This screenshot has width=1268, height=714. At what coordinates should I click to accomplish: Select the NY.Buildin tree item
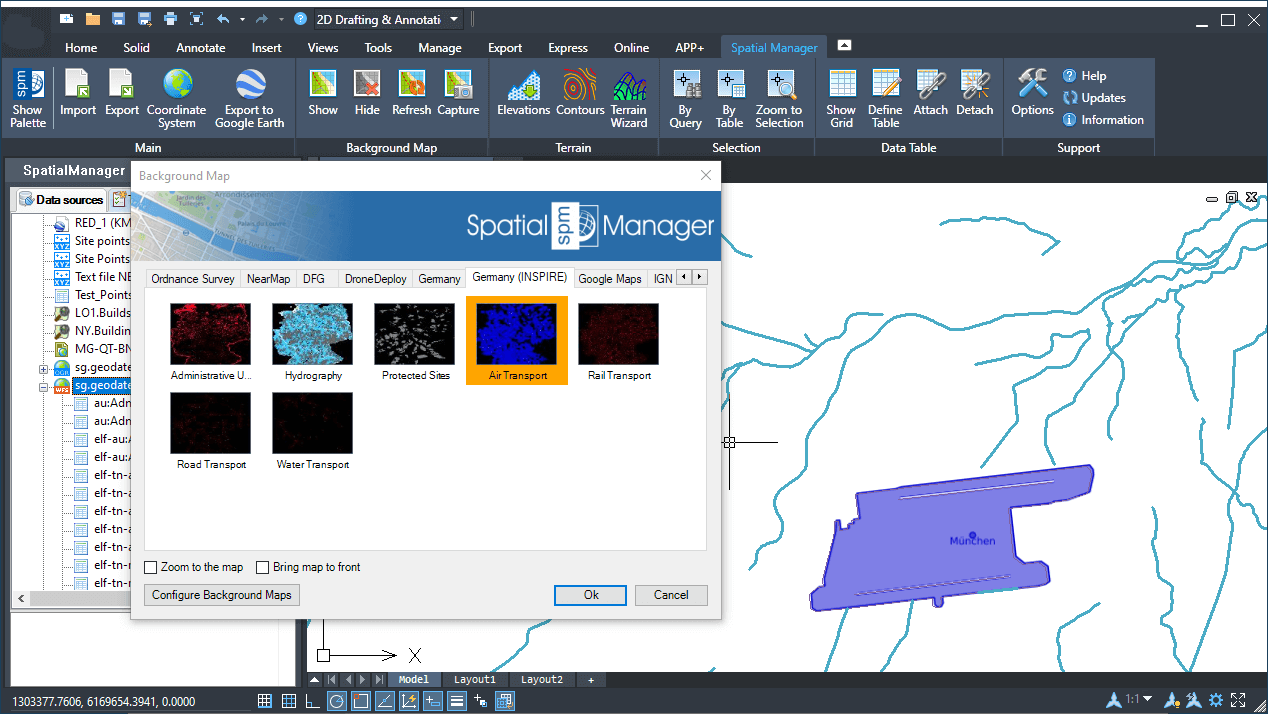pos(102,331)
